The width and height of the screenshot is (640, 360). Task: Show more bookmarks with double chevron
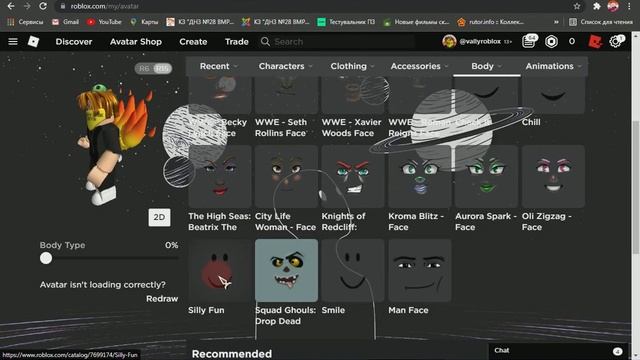tap(556, 22)
